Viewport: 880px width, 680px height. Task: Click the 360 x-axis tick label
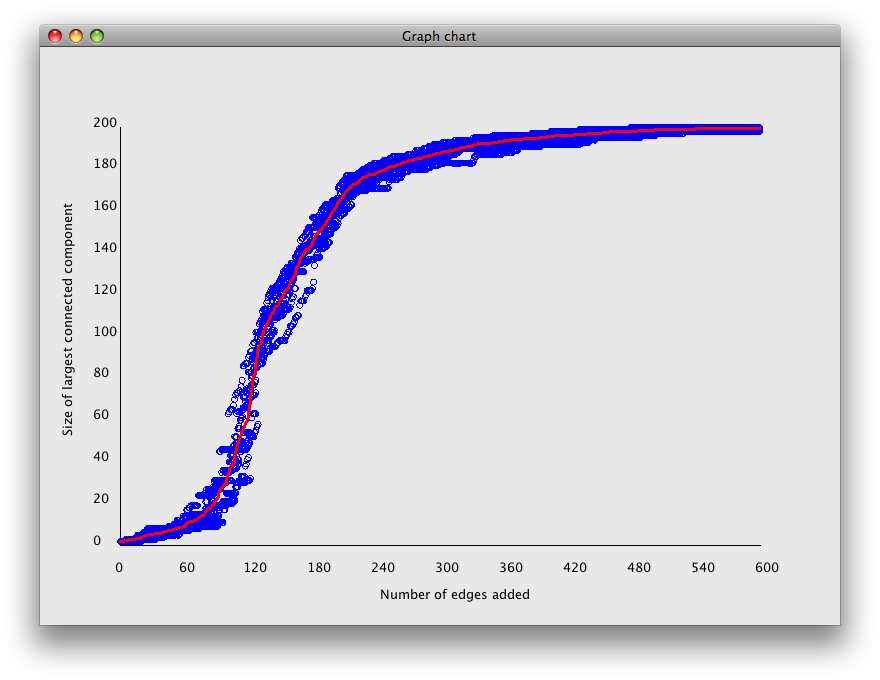coord(511,568)
